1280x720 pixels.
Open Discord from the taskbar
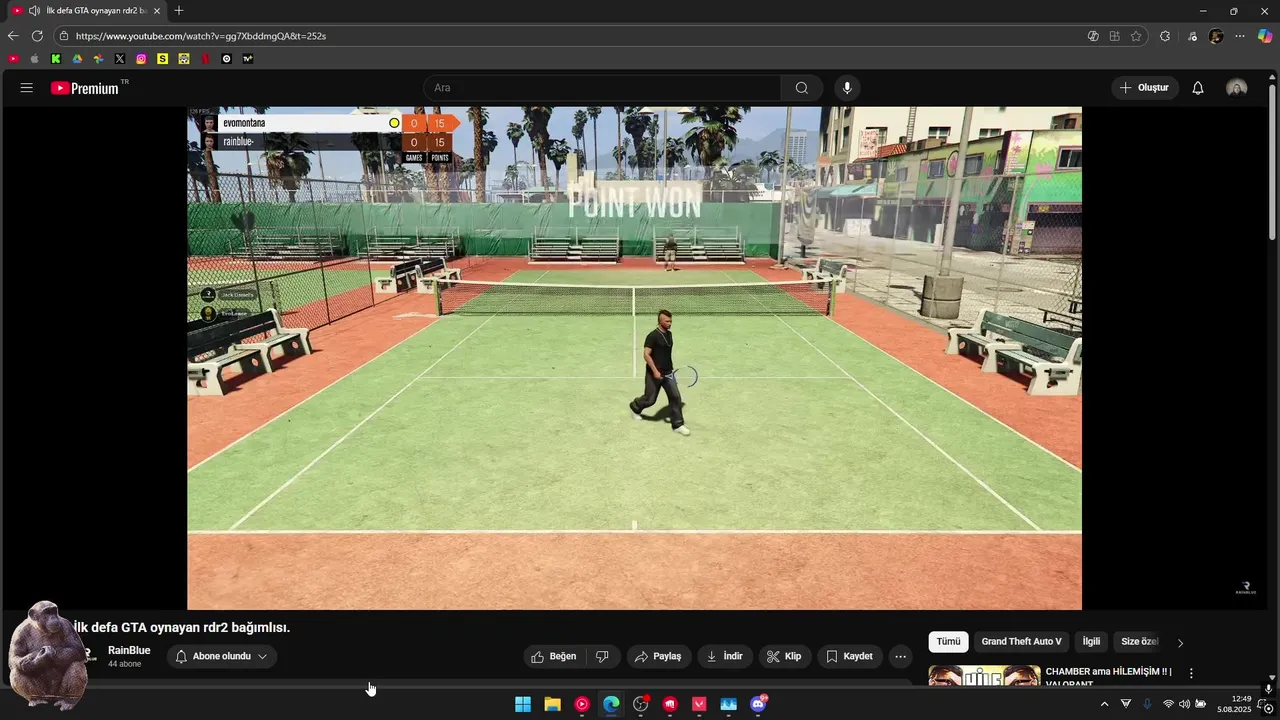coord(758,704)
